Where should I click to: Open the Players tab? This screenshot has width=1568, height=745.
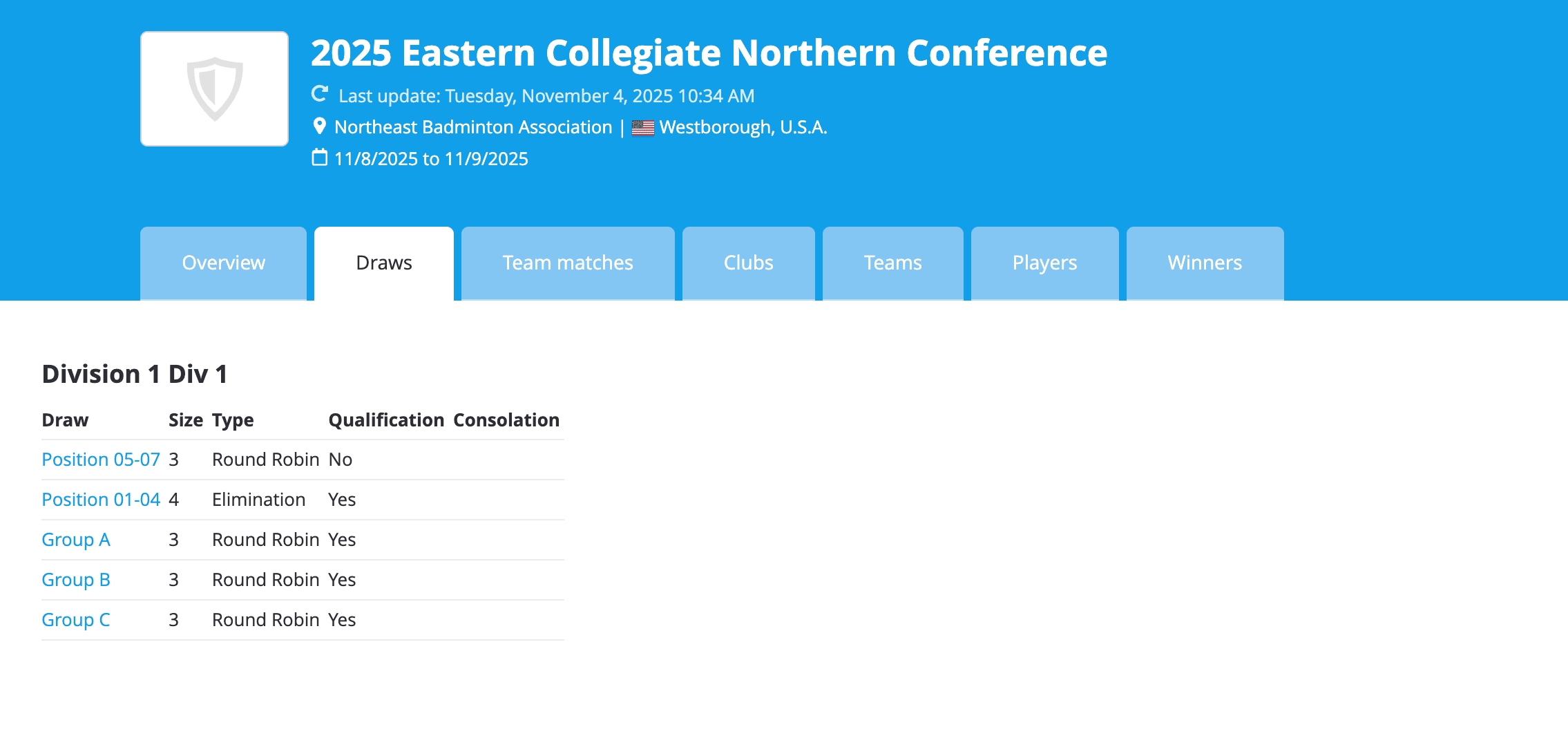click(x=1044, y=263)
